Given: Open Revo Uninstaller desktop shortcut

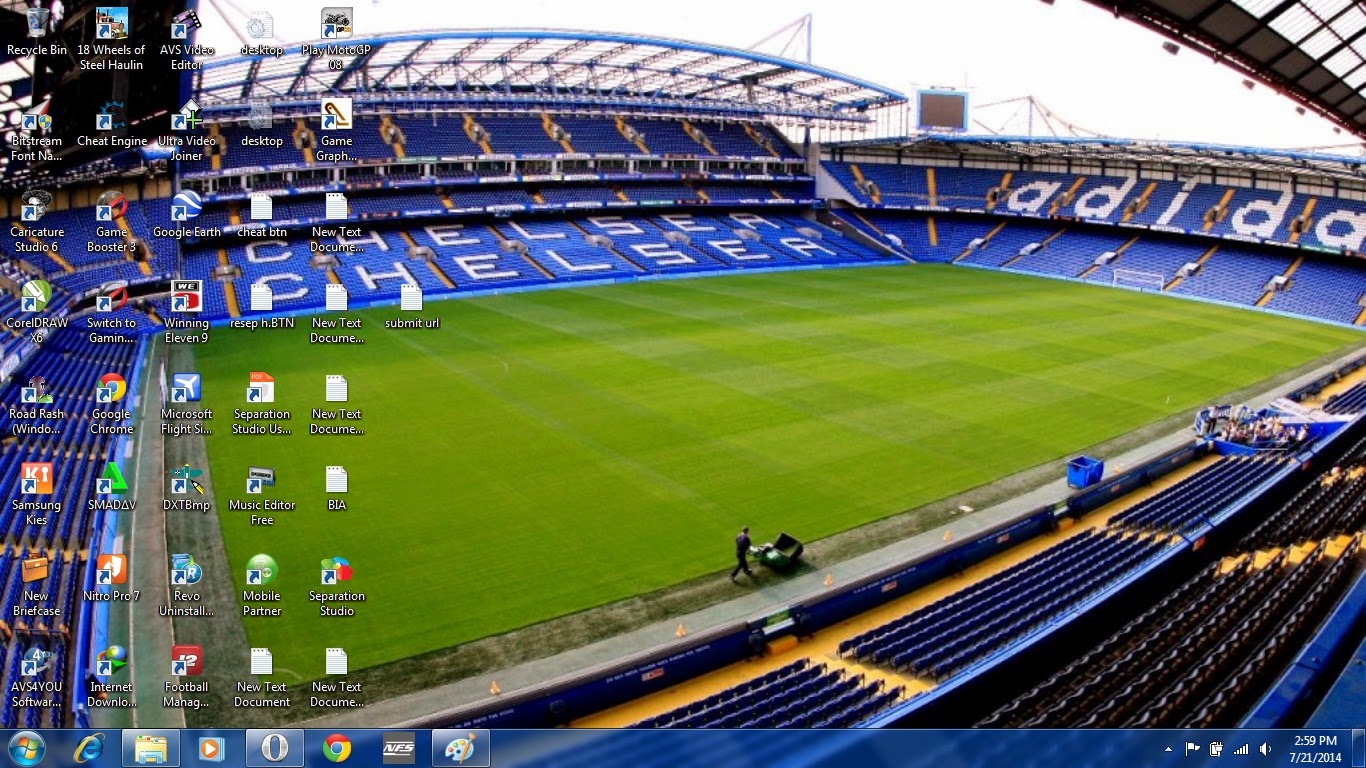Looking at the screenshot, I should [x=187, y=585].
